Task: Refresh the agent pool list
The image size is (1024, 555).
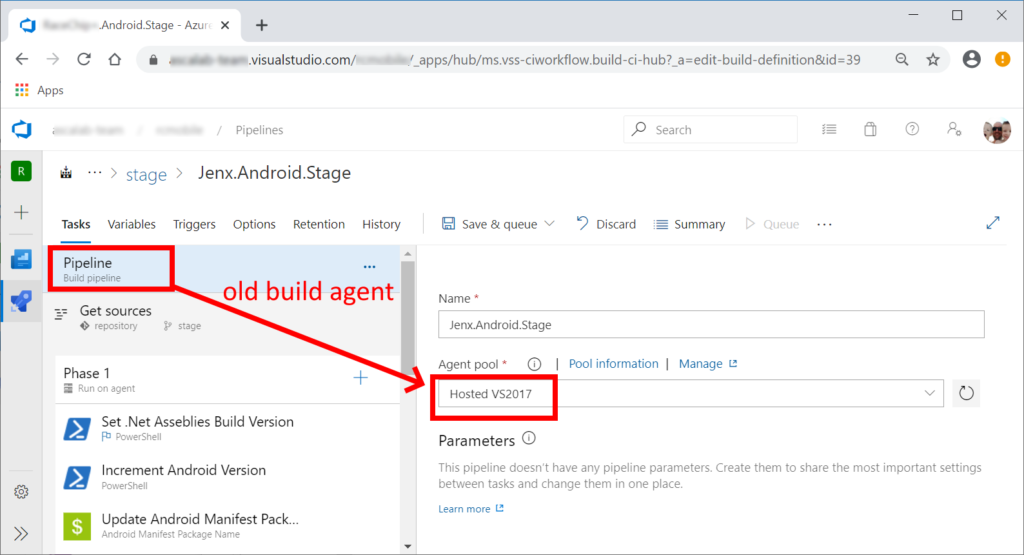Action: tap(966, 393)
